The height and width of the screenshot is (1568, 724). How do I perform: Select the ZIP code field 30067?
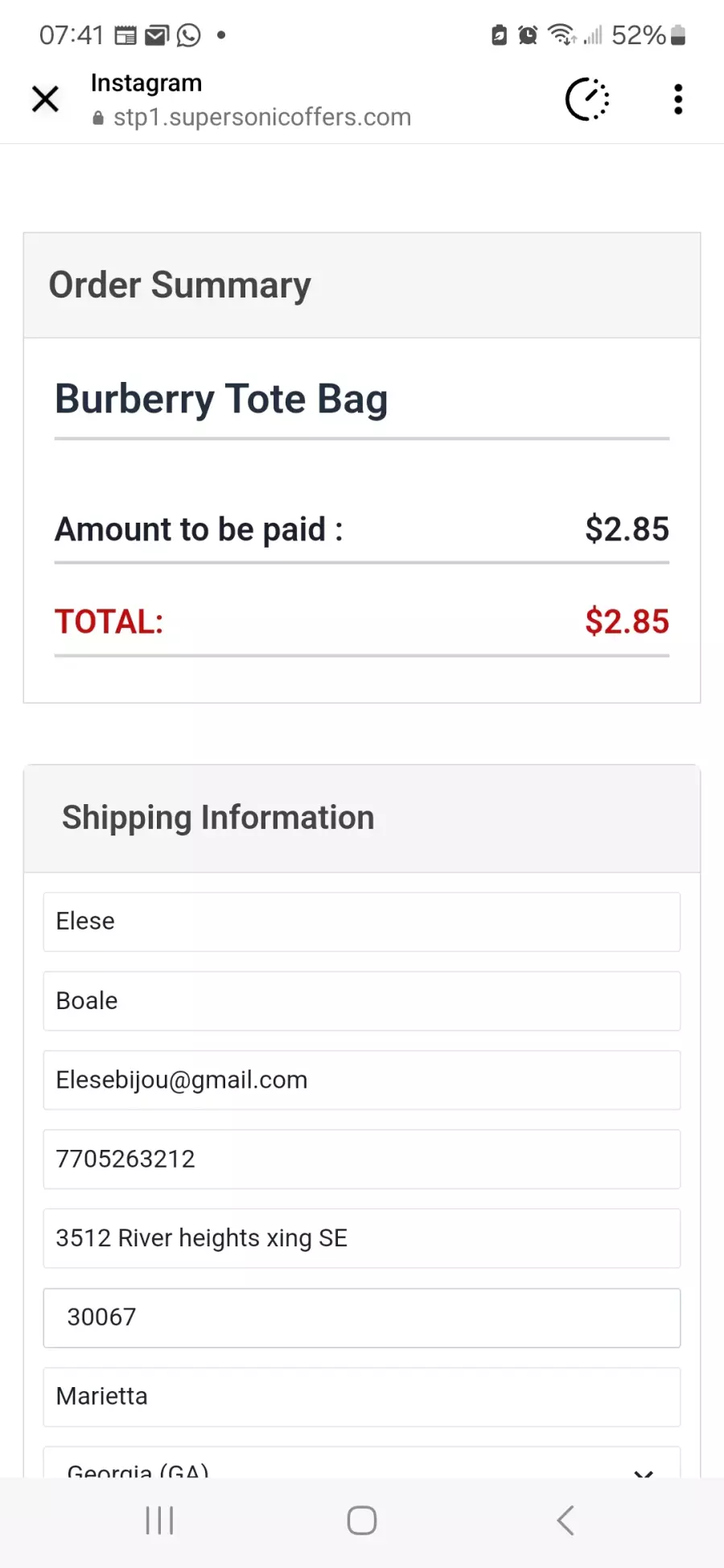click(x=362, y=1318)
